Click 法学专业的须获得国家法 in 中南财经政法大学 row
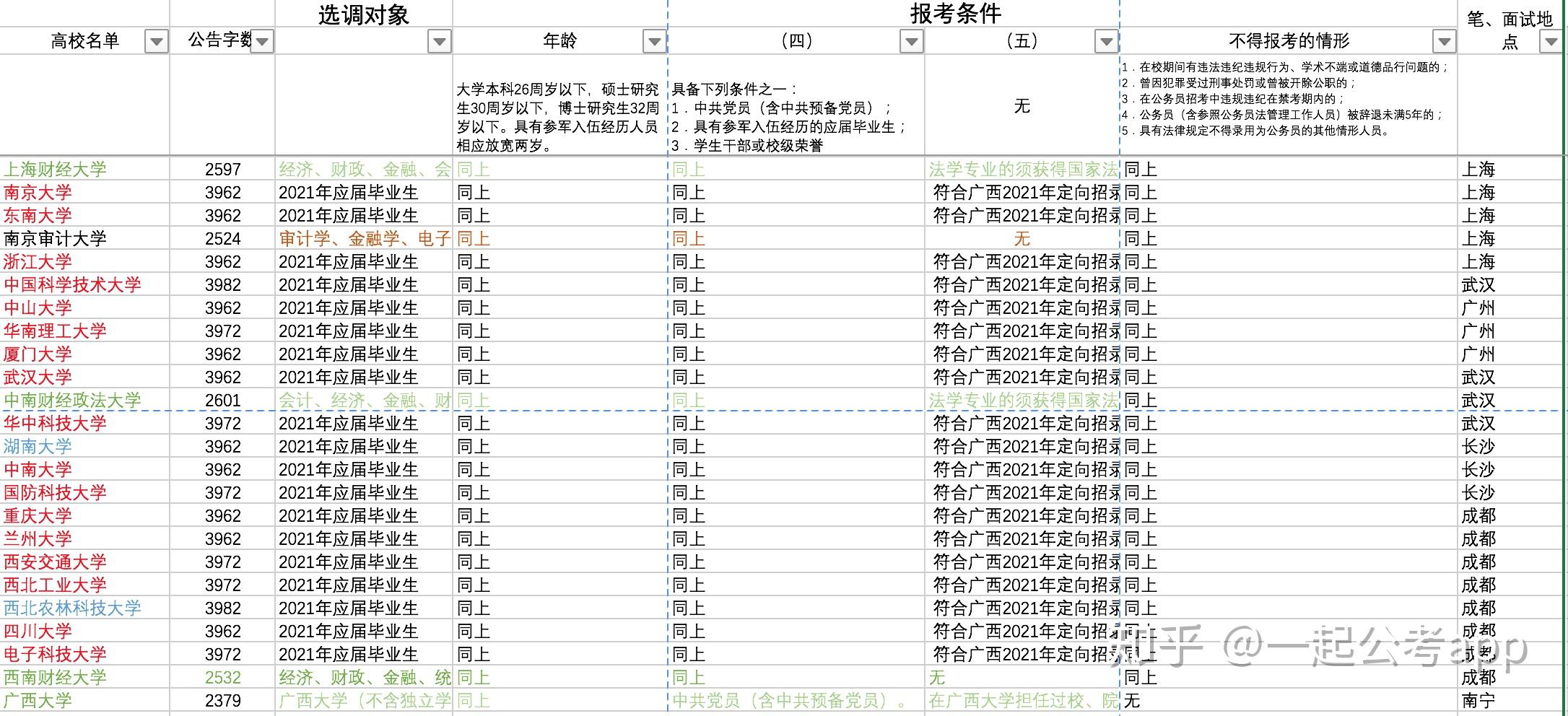Screen dimensions: 1568x716 click(1022, 401)
